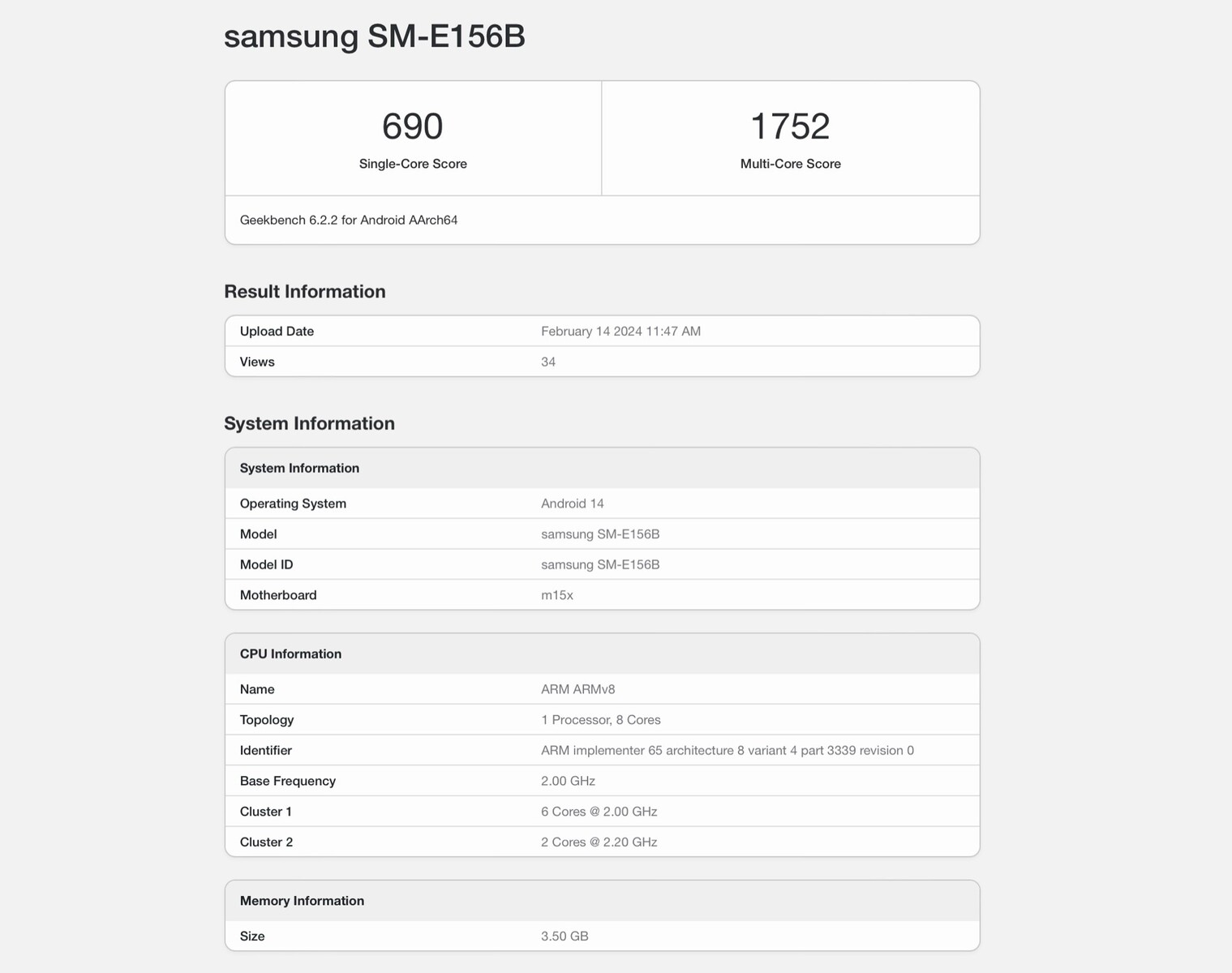The height and width of the screenshot is (973, 1232).
Task: Click the single-core score value 690
Action: [413, 126]
